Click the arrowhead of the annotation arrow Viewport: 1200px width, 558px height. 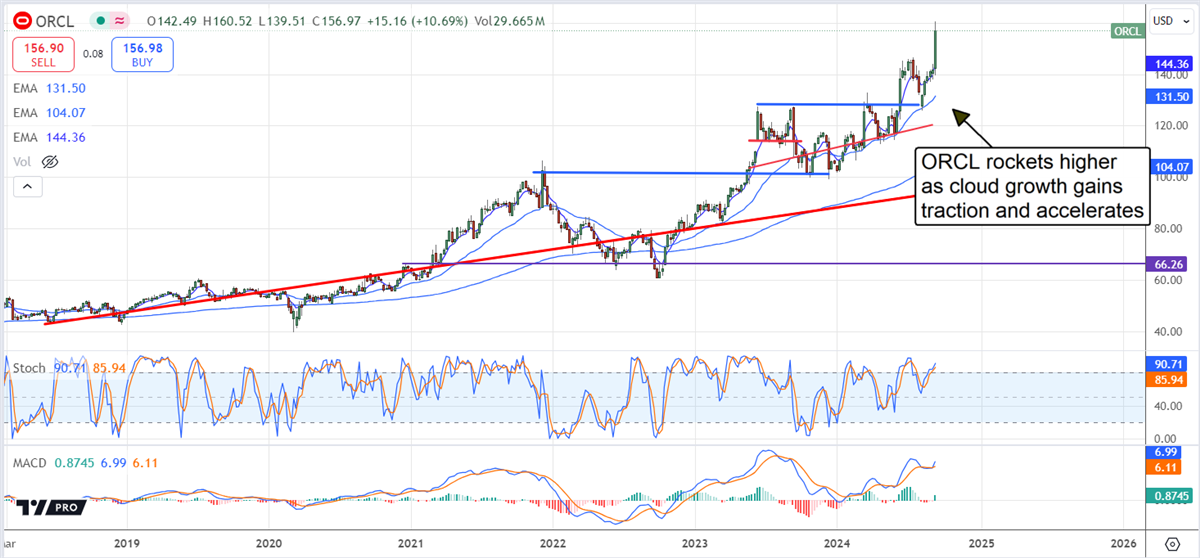click(x=959, y=116)
